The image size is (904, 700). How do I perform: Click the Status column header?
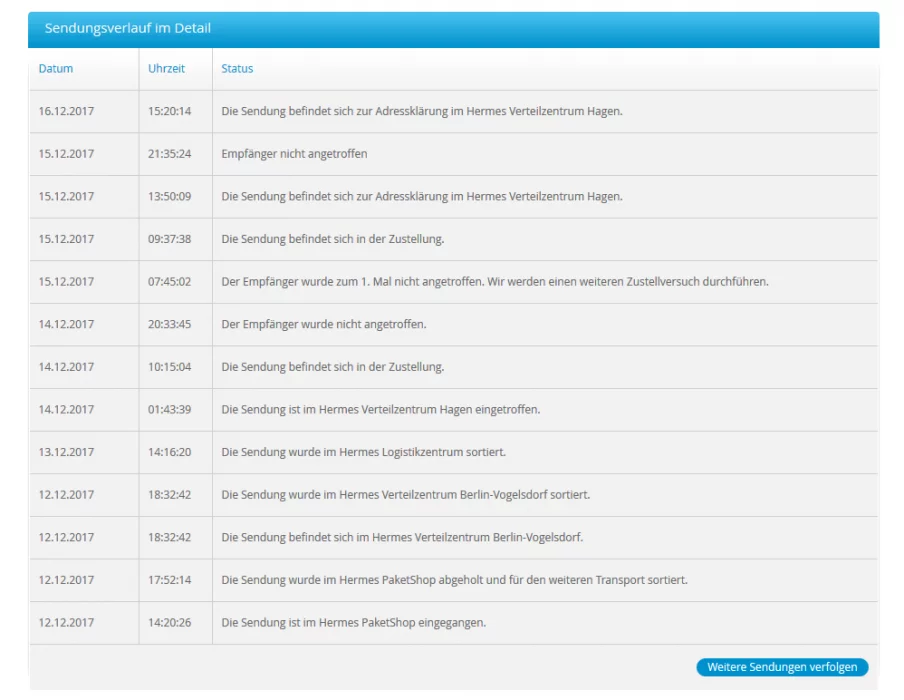coord(237,69)
